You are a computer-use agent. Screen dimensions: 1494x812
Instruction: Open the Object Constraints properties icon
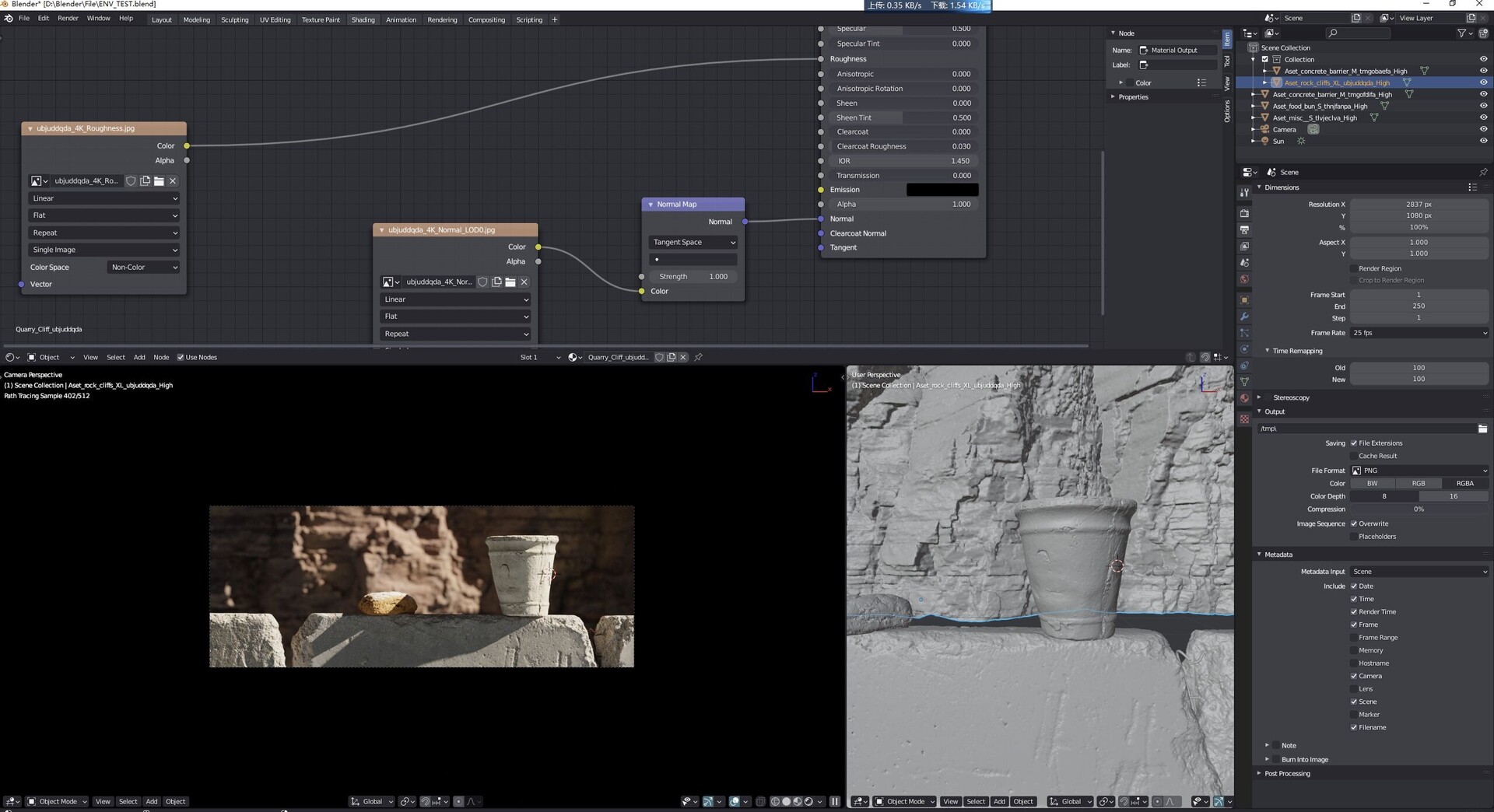point(1244,366)
